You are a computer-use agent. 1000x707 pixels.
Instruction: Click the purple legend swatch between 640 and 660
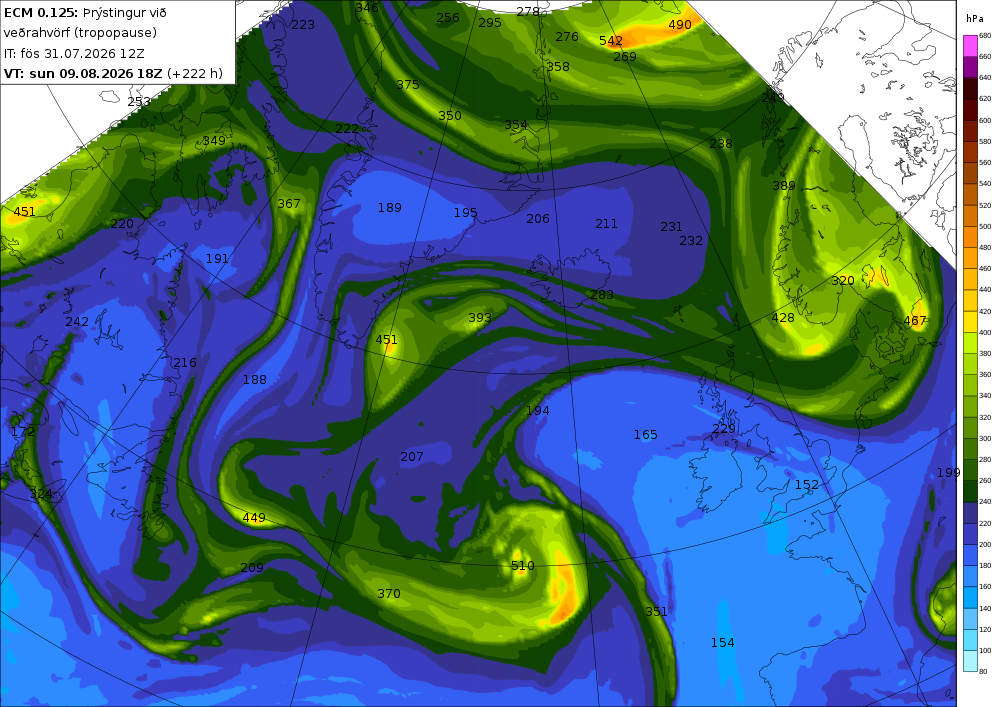tap(970, 67)
